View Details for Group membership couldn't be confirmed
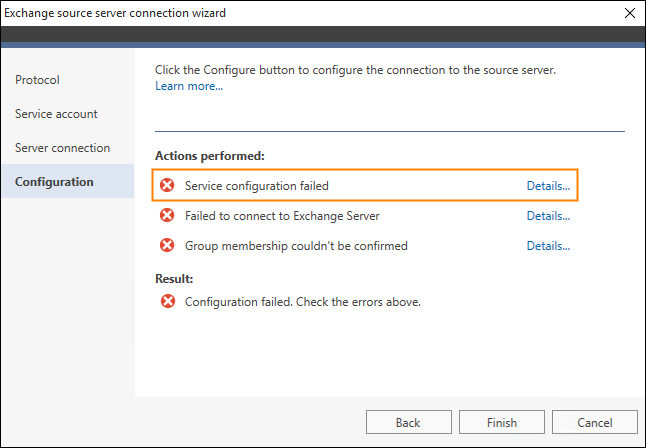Viewport: 646px width, 448px height. 548,246
